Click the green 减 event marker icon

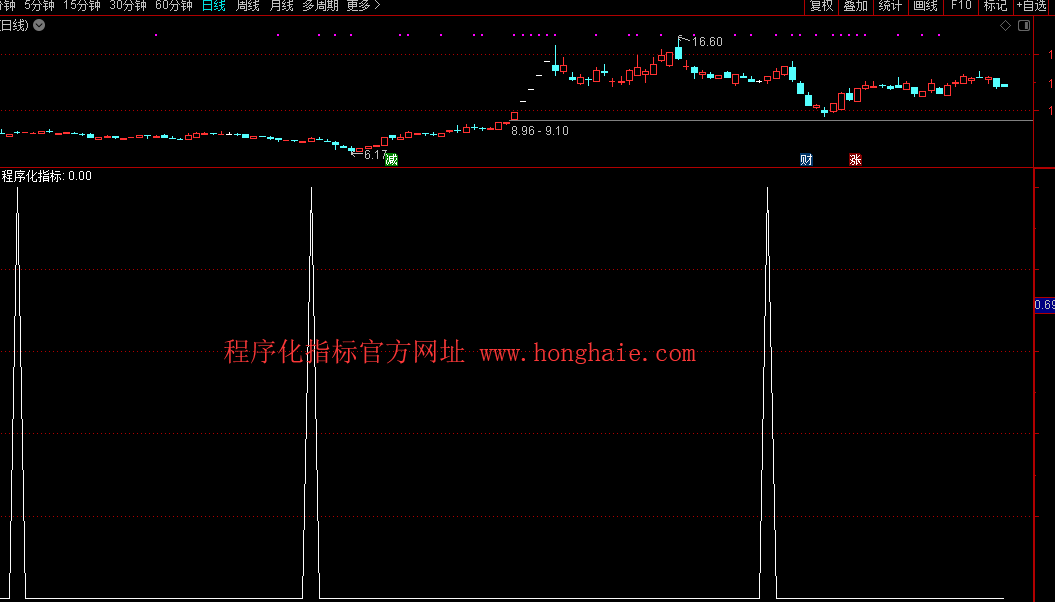(391, 160)
